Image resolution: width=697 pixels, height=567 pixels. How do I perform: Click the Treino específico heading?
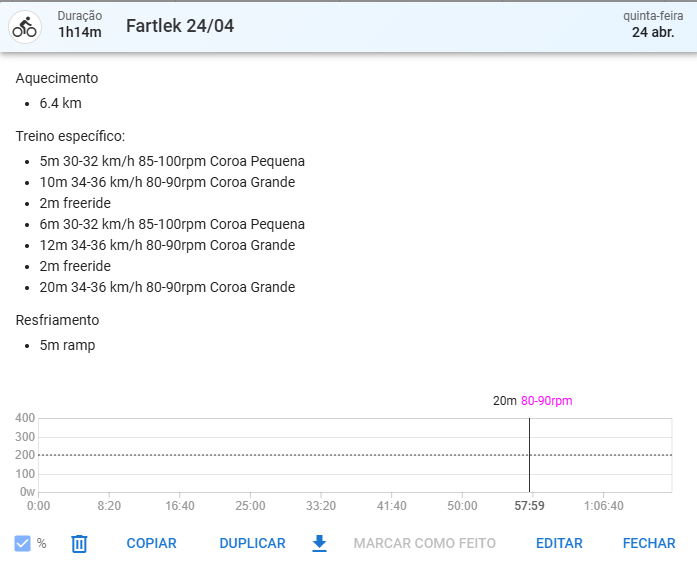(x=70, y=136)
